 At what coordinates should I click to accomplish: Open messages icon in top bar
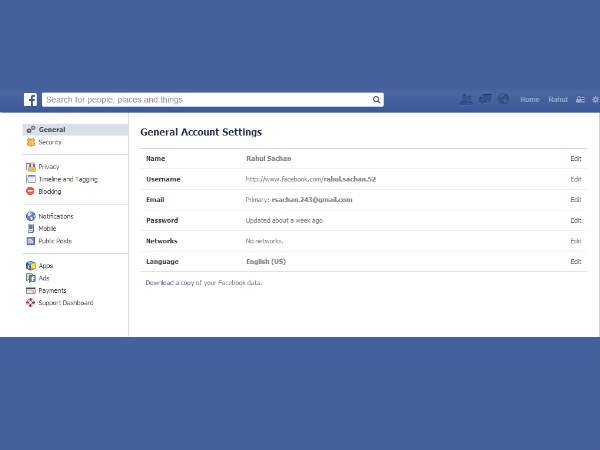485,99
